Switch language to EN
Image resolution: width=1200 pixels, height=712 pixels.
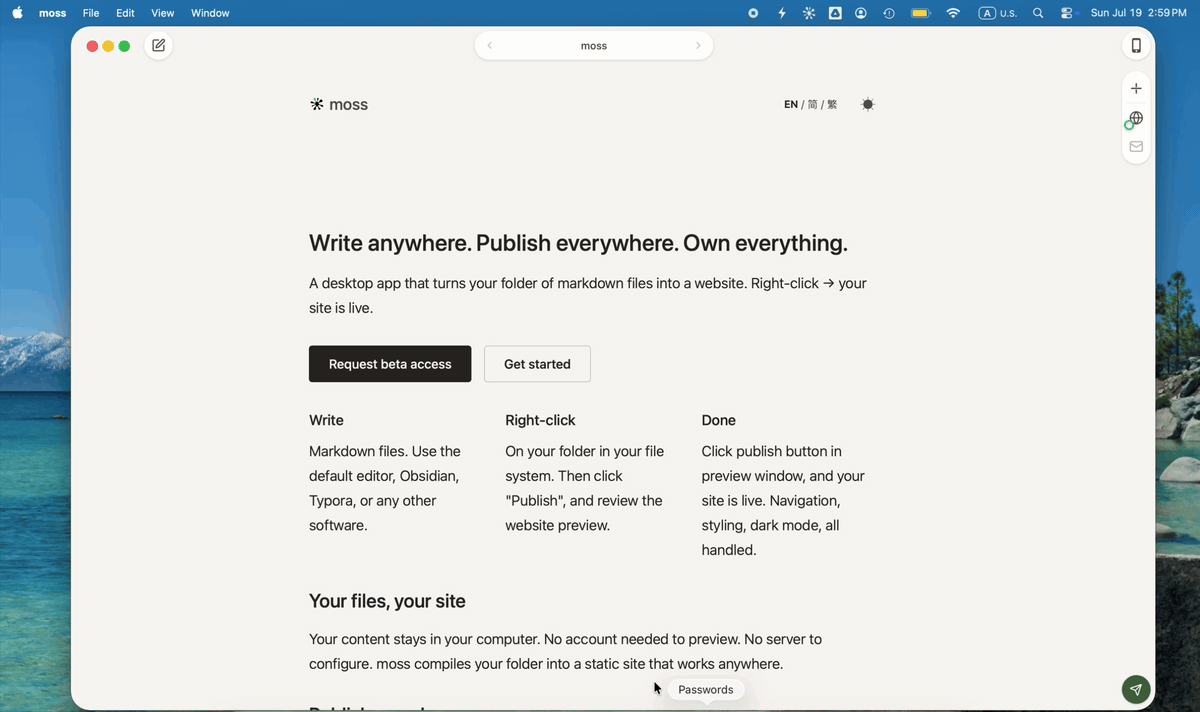[x=791, y=105]
